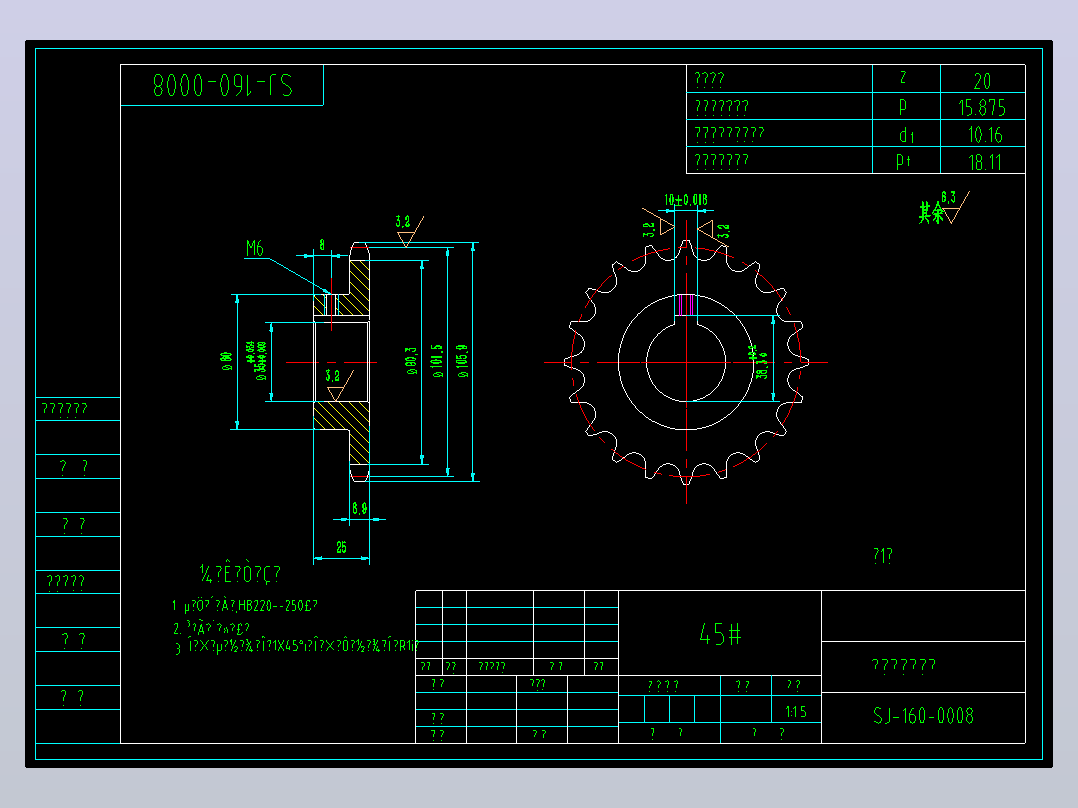1078x808 pixels.
Task: Select the 8.9 tooth width dimension
Action: coord(360,508)
